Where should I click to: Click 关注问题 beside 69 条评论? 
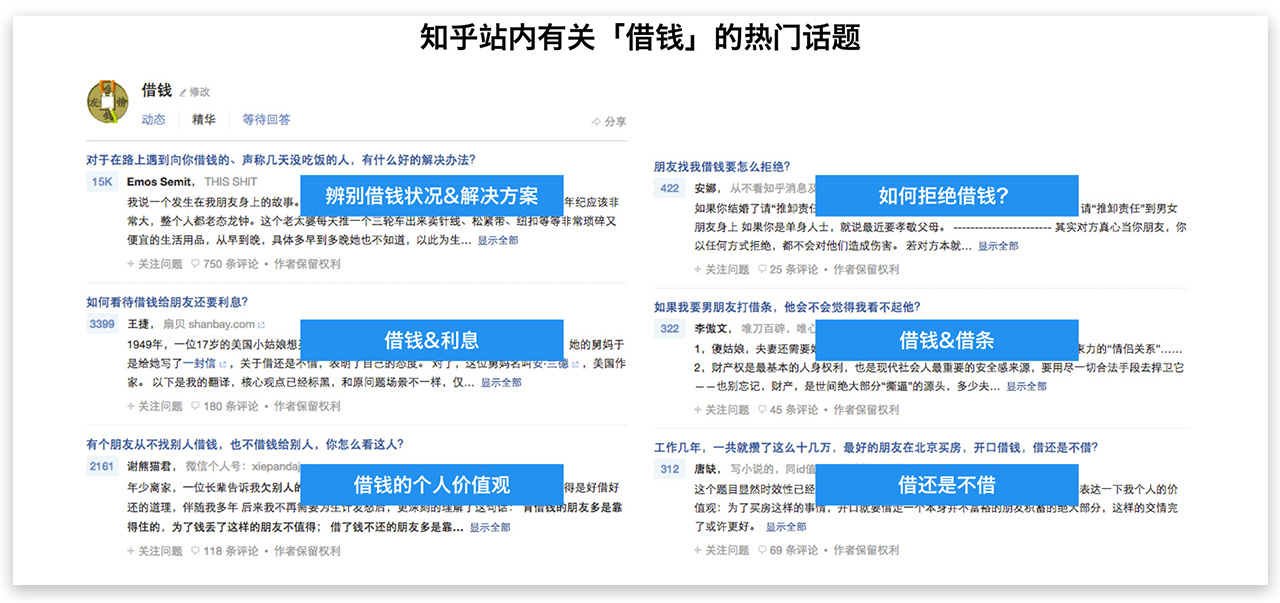722,550
